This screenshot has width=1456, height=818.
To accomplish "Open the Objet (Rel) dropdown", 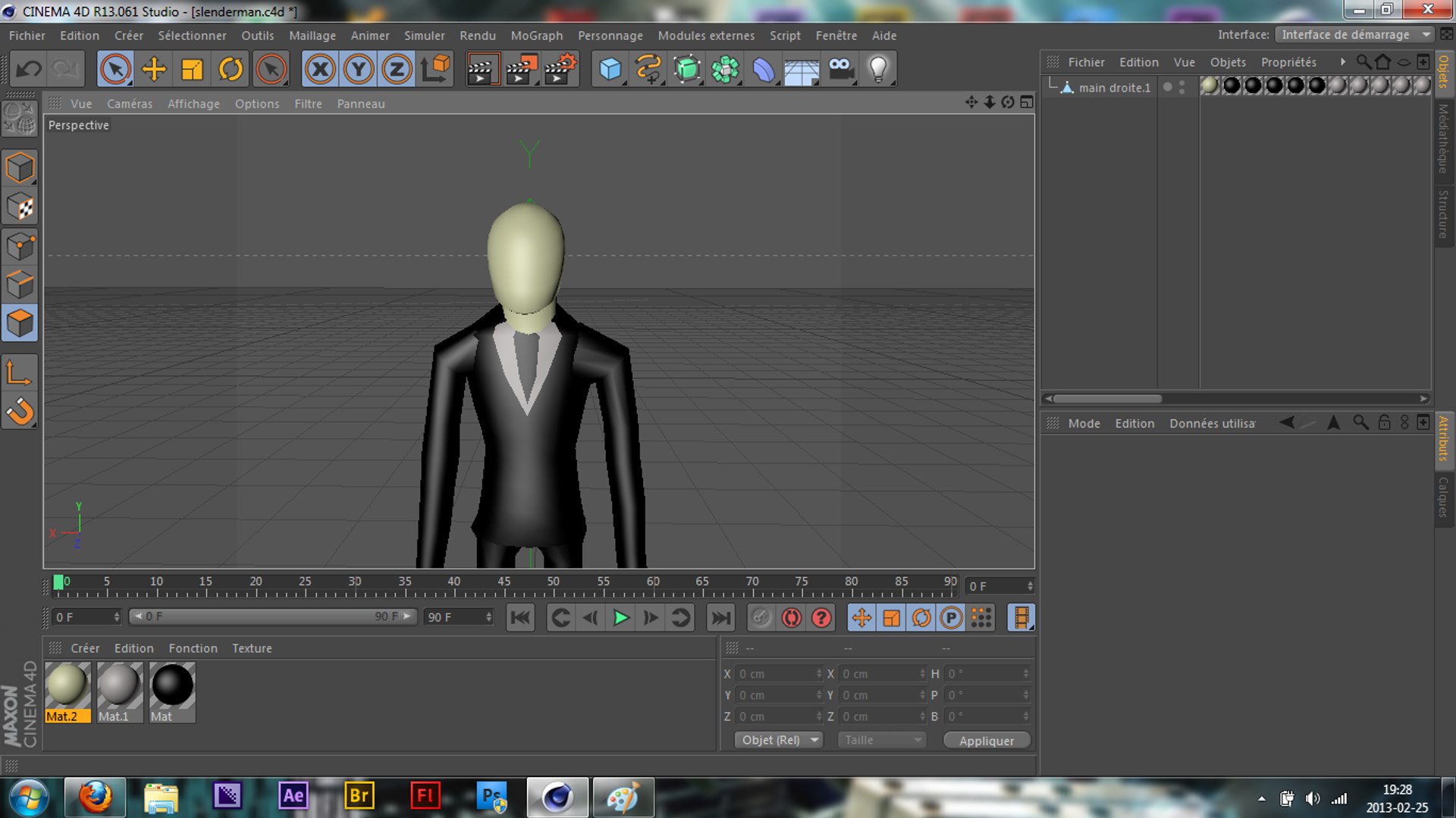I will pyautogui.click(x=779, y=740).
